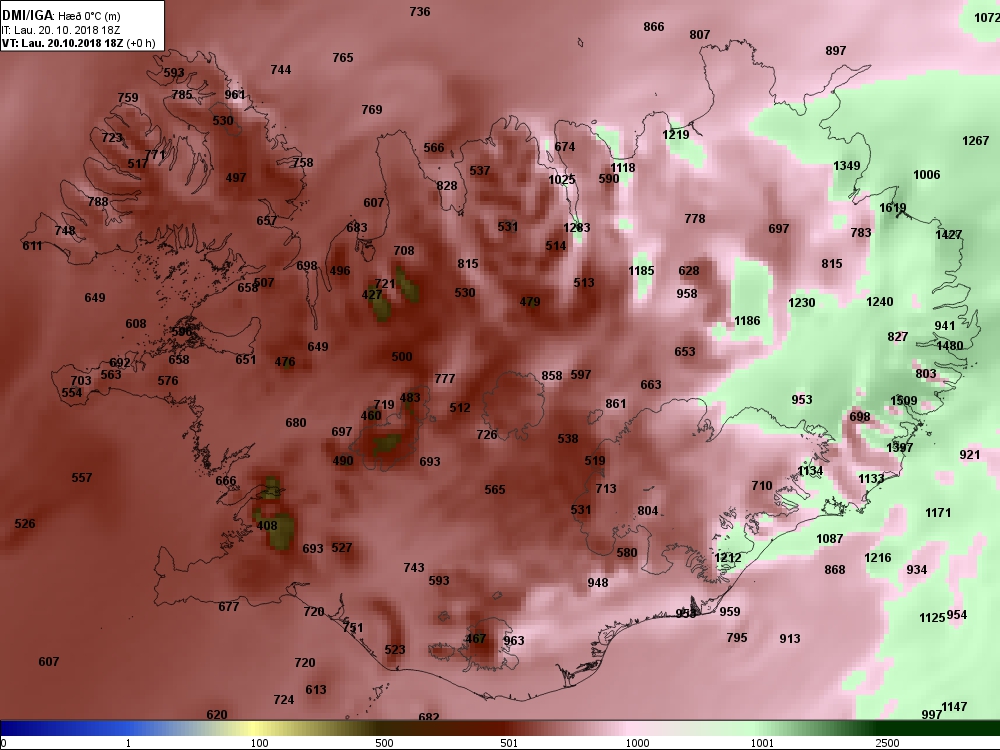The width and height of the screenshot is (1000, 750).
Task: Click the map value '427'
Action: point(372,295)
